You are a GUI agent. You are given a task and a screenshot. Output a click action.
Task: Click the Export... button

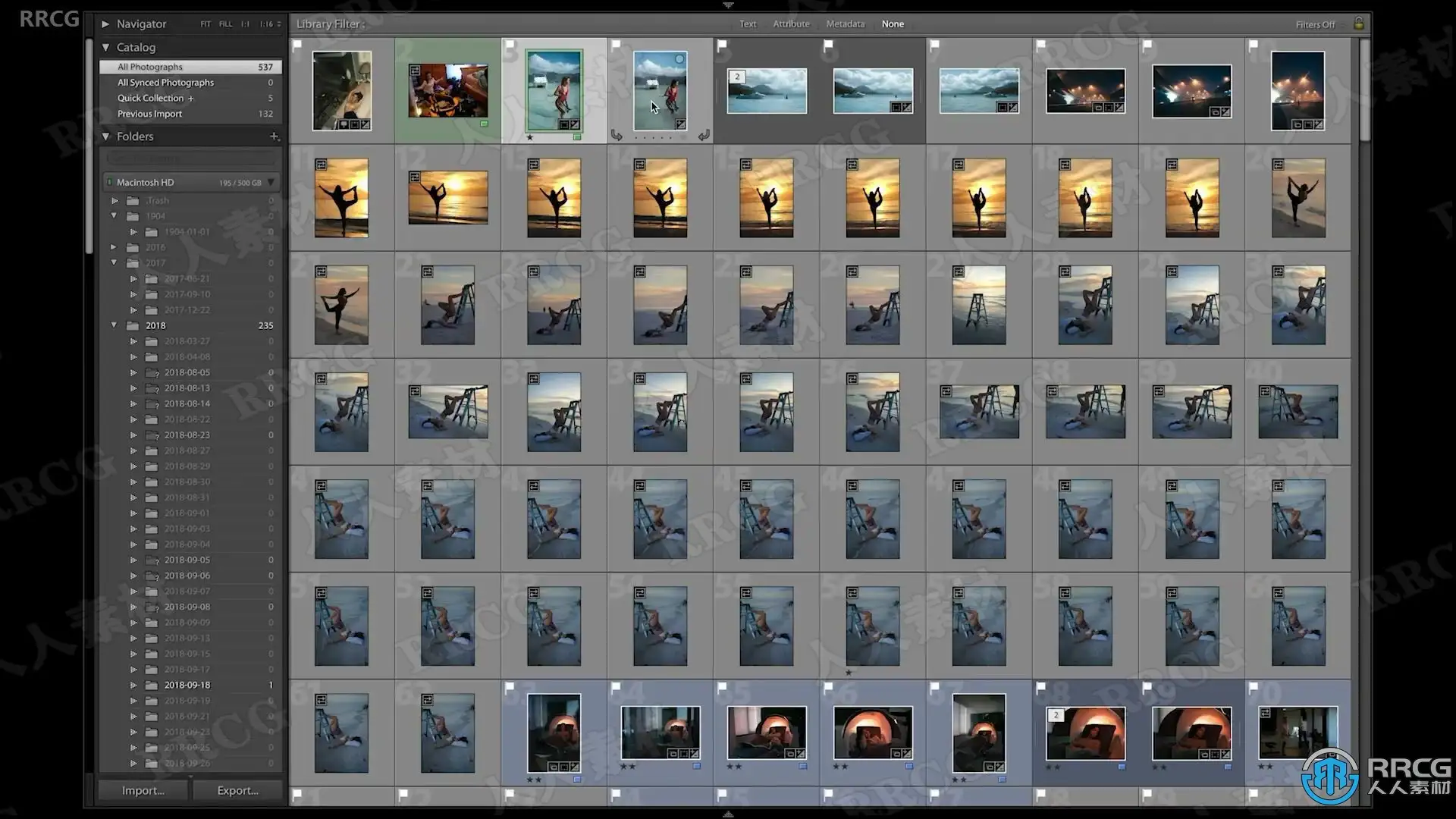[x=237, y=790]
